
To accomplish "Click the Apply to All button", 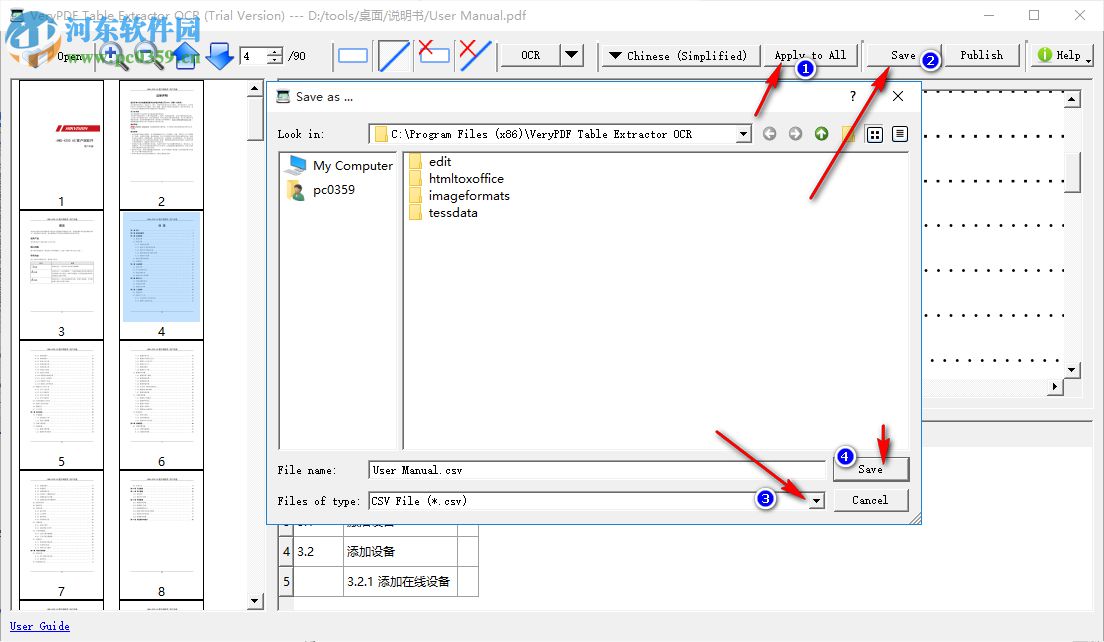I will click(x=810, y=56).
